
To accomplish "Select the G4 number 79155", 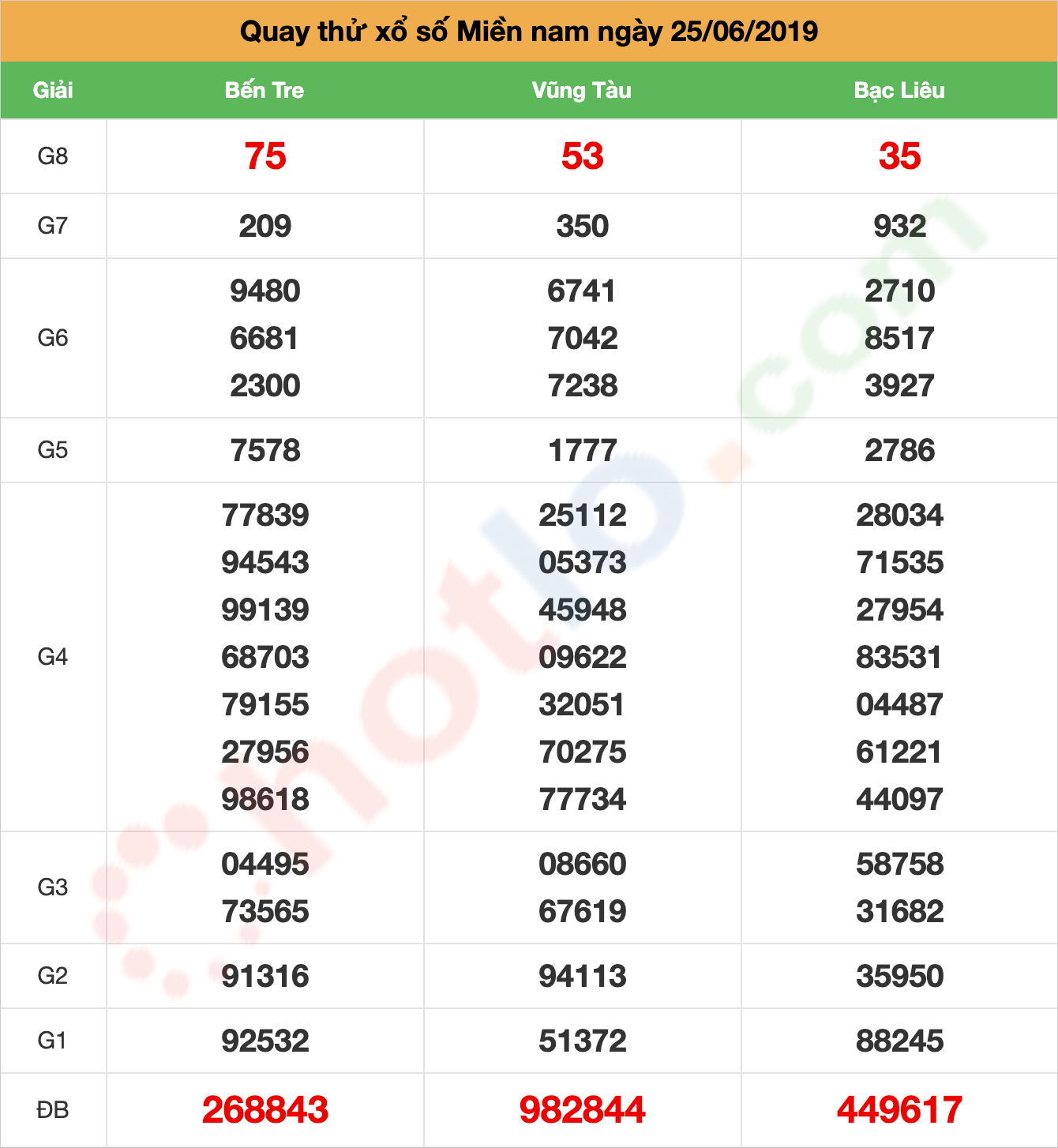I will [x=265, y=705].
